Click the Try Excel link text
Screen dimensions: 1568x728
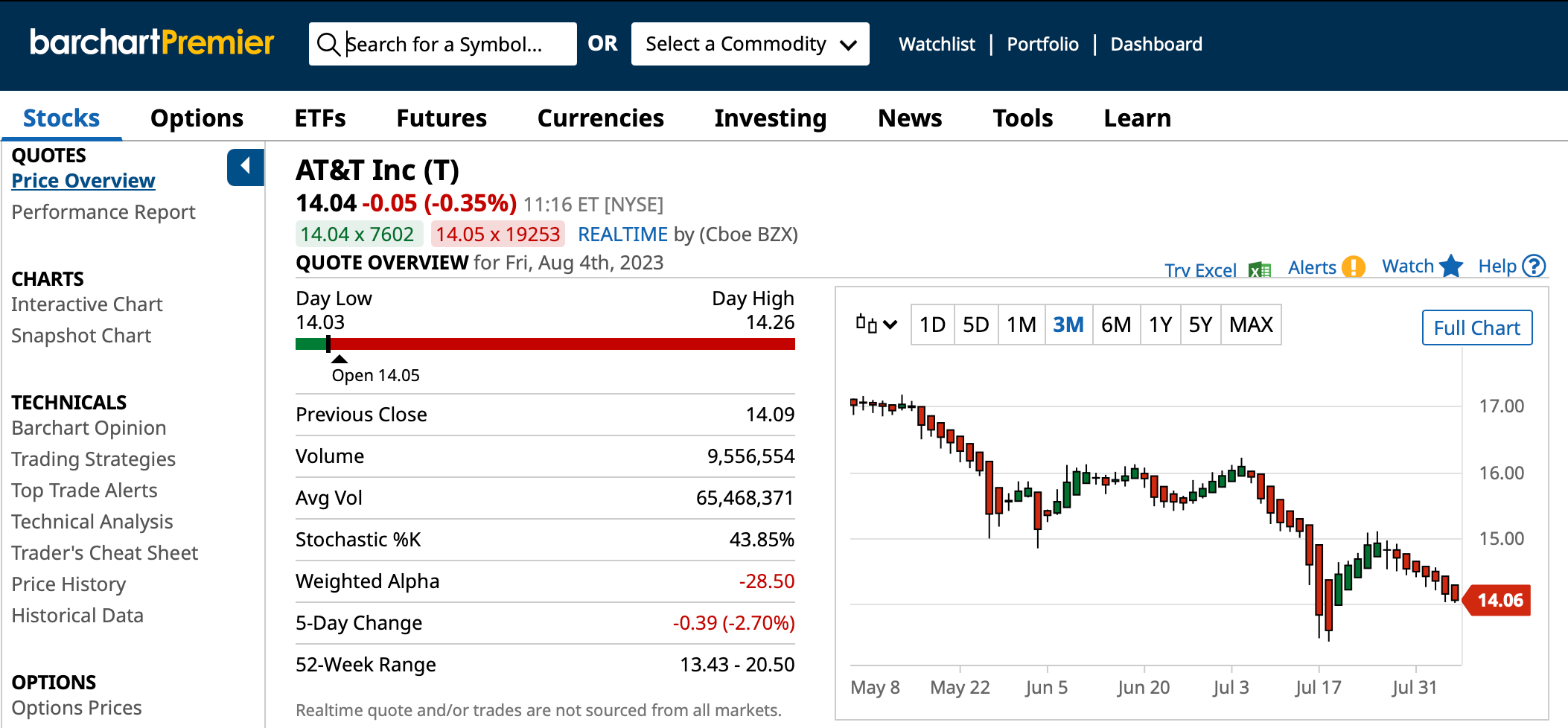[1200, 271]
